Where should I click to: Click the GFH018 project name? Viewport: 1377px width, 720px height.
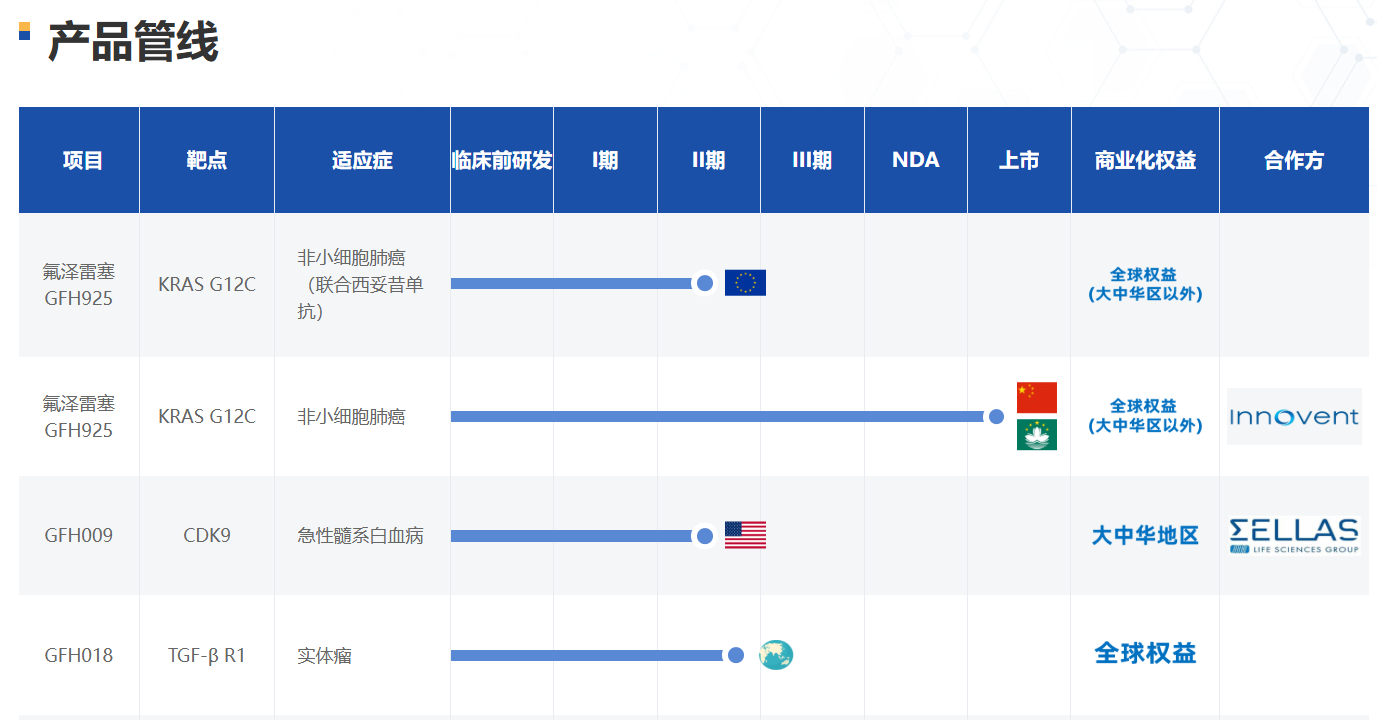tap(79, 656)
